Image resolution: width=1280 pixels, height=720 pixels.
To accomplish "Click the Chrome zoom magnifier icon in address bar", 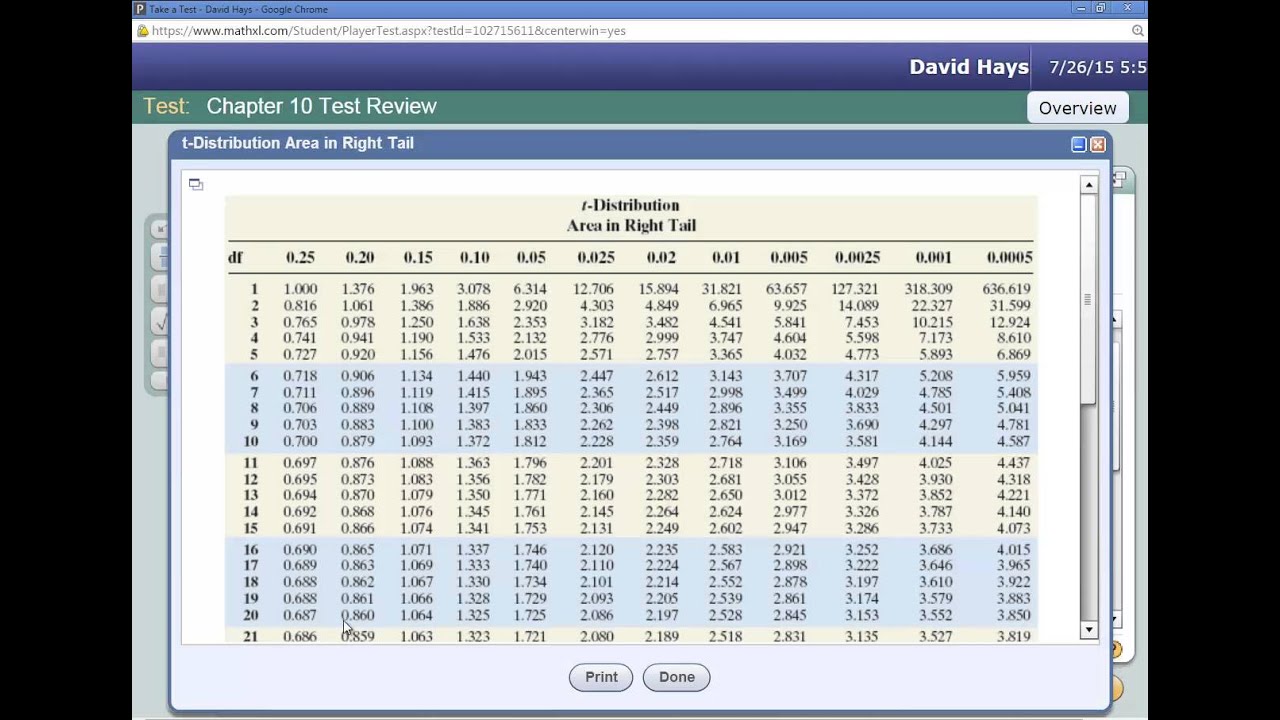I will click(1138, 31).
